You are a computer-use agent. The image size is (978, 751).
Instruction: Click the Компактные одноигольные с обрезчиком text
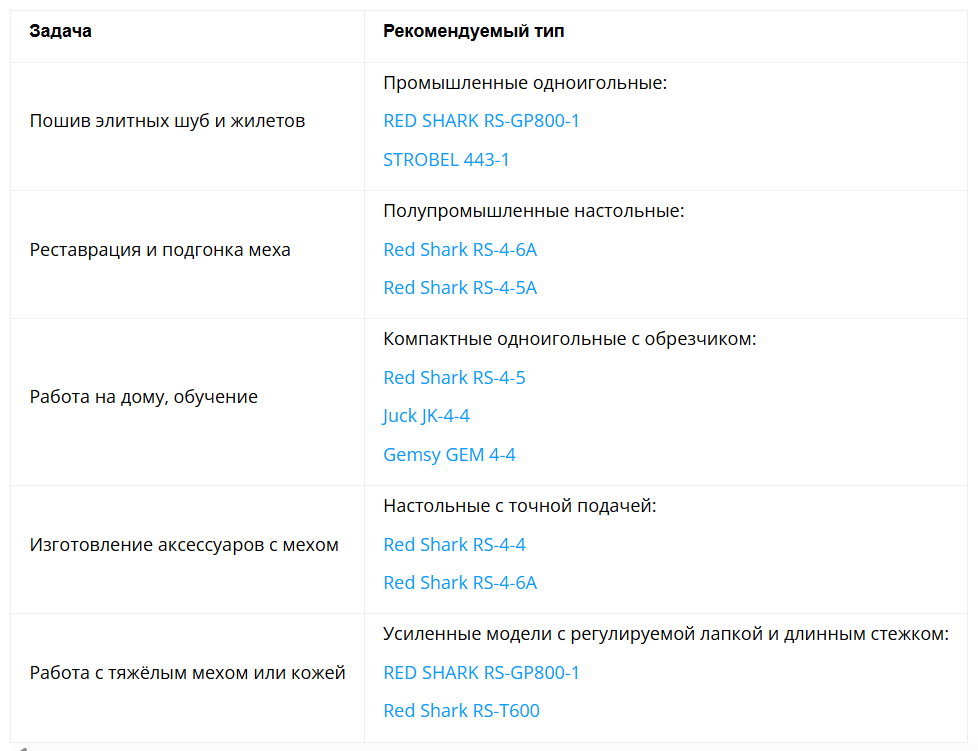tap(570, 339)
